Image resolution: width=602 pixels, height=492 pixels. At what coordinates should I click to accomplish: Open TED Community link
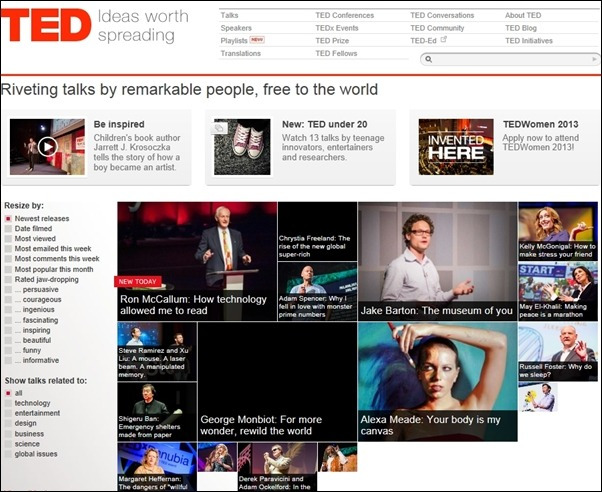[437, 28]
